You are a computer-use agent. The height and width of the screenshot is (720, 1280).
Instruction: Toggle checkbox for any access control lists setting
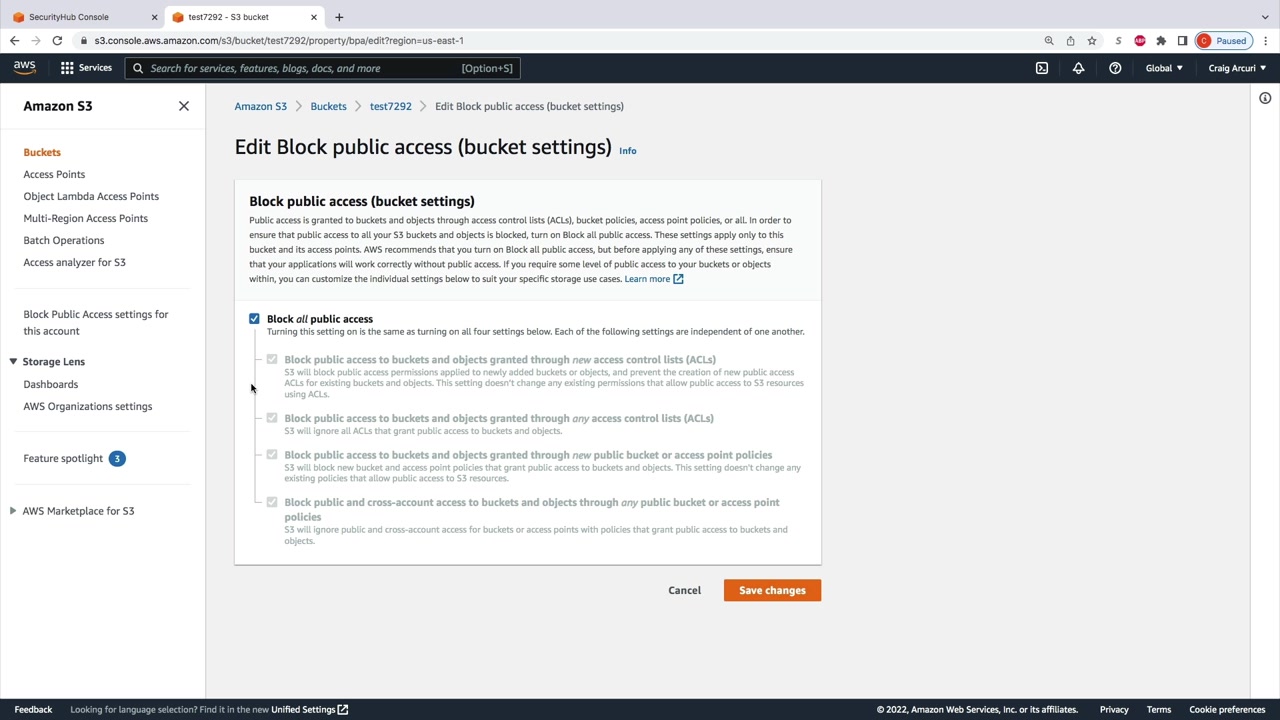click(x=272, y=418)
